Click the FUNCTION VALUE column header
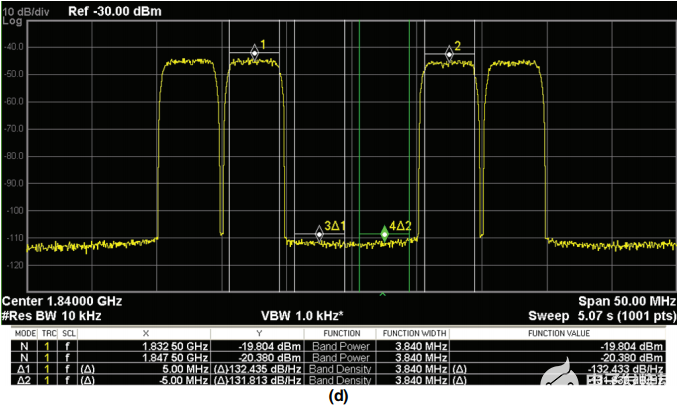This screenshot has height=406, width=680. 559,334
